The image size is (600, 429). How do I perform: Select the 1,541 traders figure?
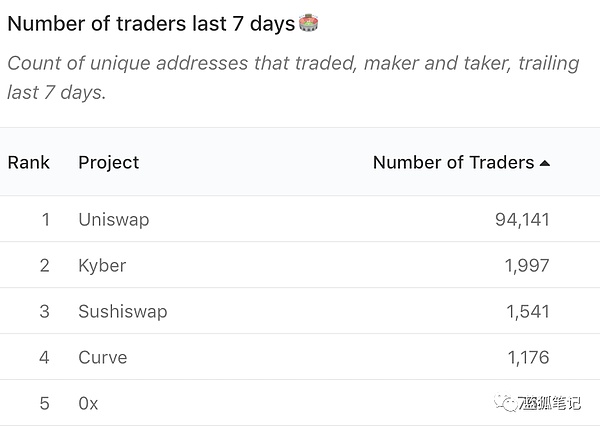click(527, 311)
